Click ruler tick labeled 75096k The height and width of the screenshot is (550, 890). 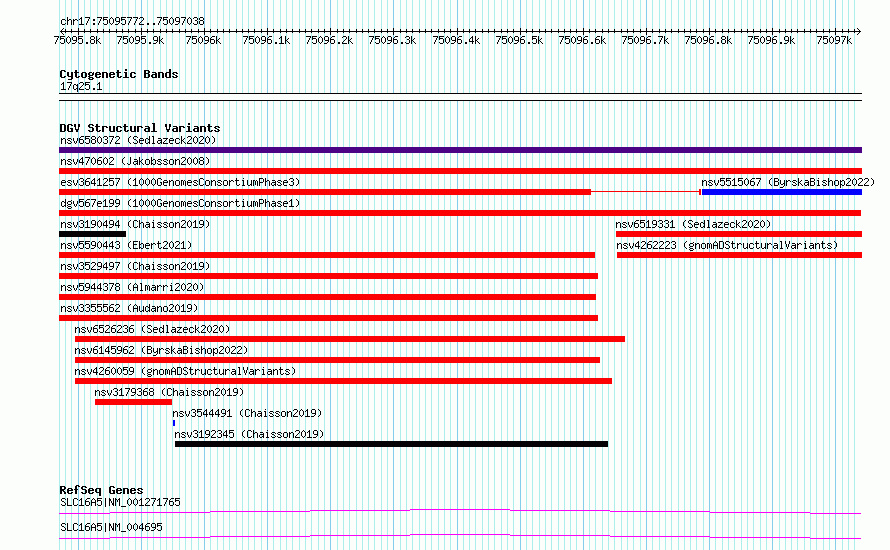pyautogui.click(x=203, y=40)
